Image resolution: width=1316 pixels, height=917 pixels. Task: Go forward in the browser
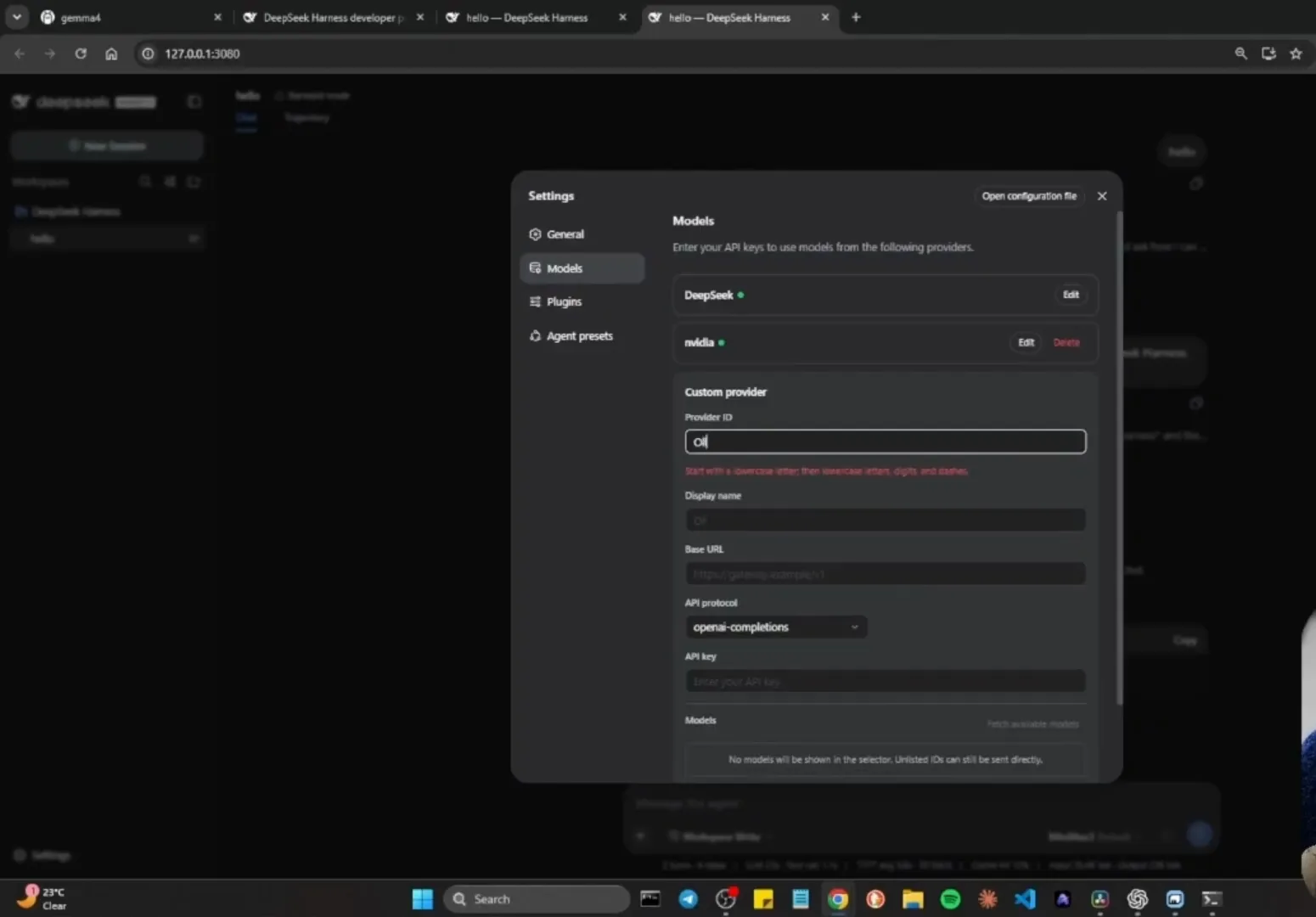(50, 53)
